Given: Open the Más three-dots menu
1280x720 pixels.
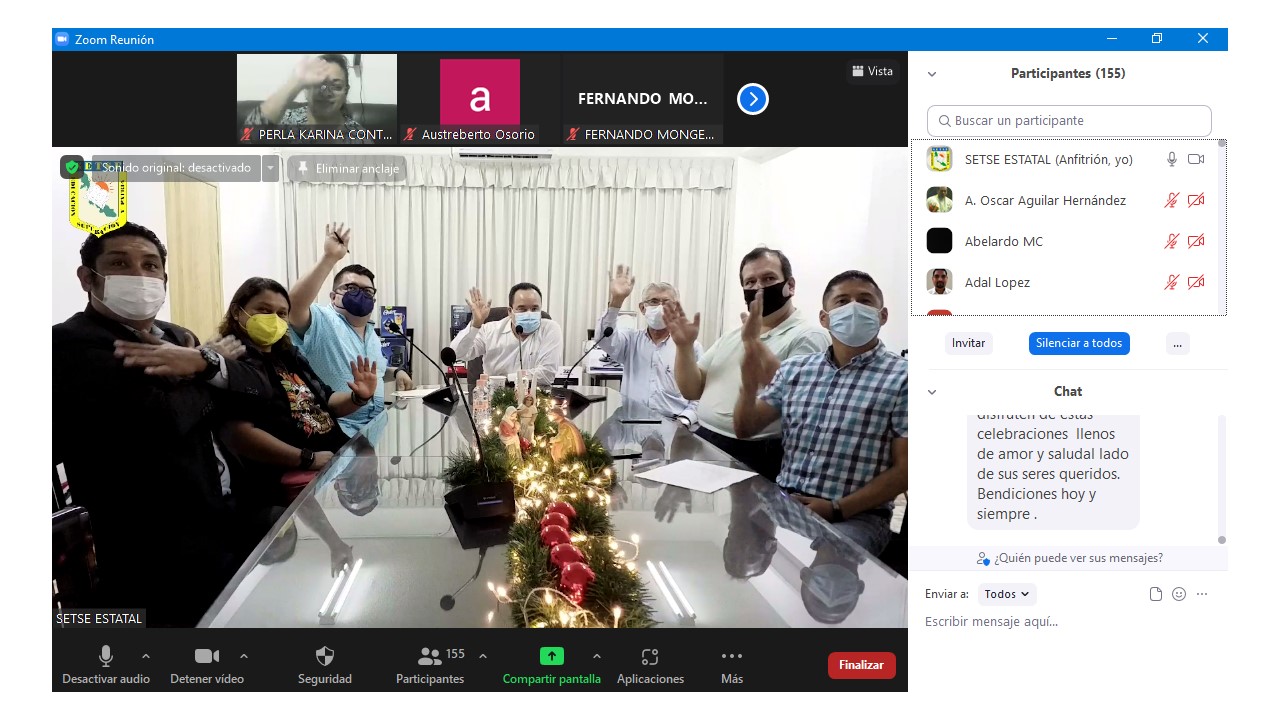Looking at the screenshot, I should coord(732,656).
